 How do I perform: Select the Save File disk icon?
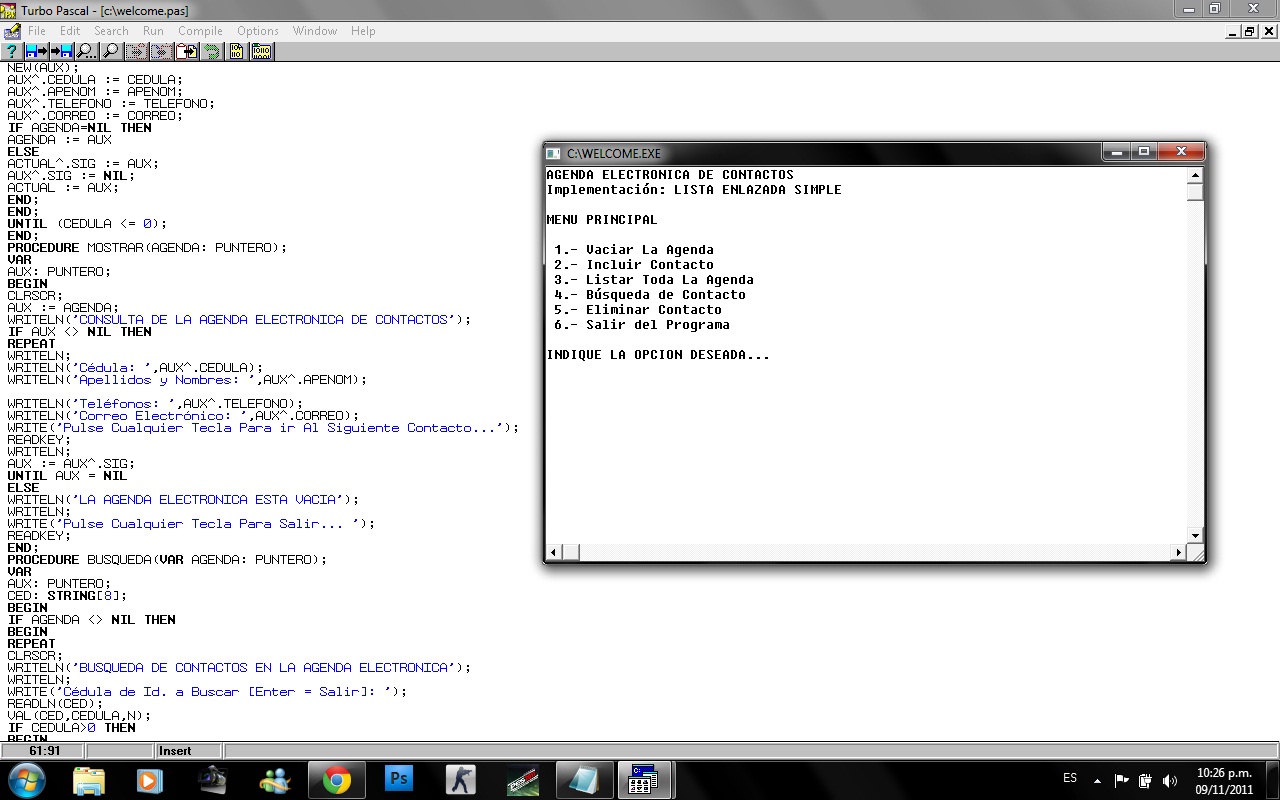60,51
